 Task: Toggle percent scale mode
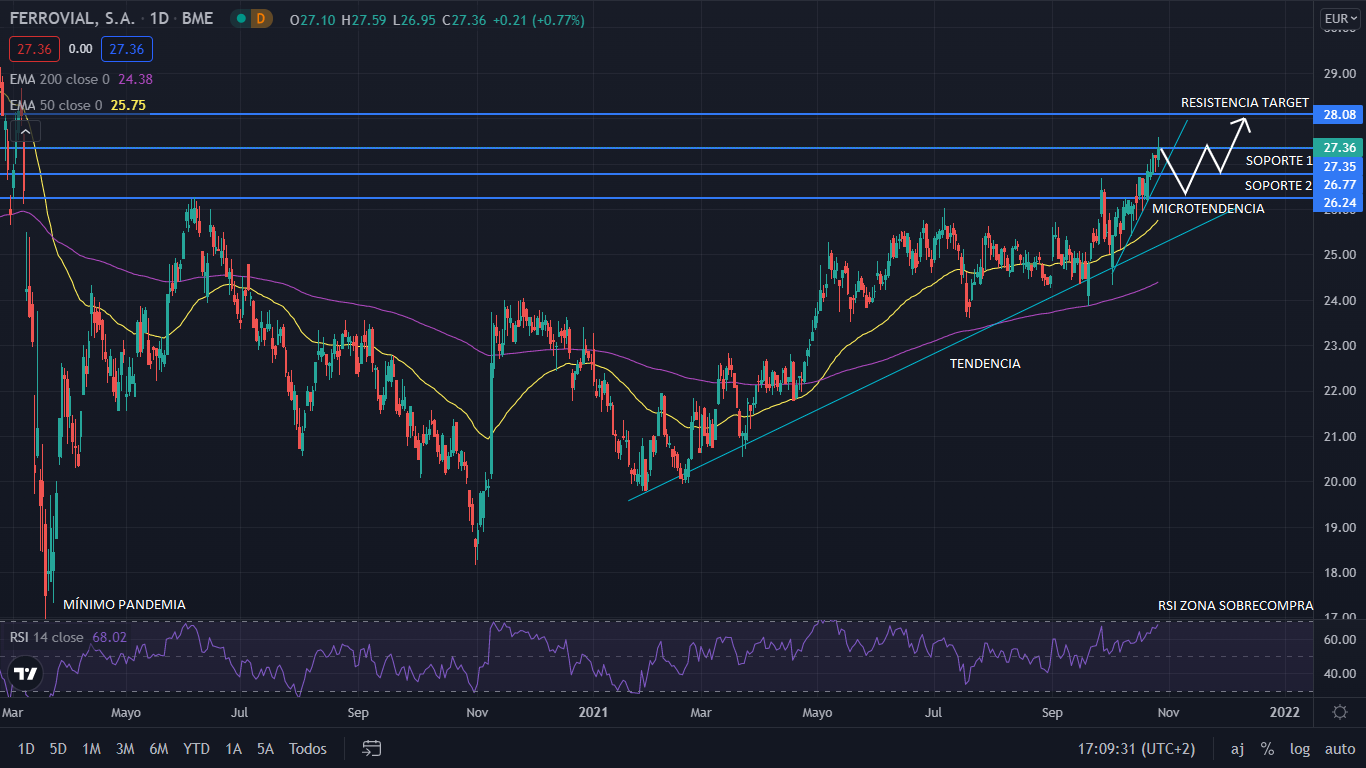[1267, 748]
